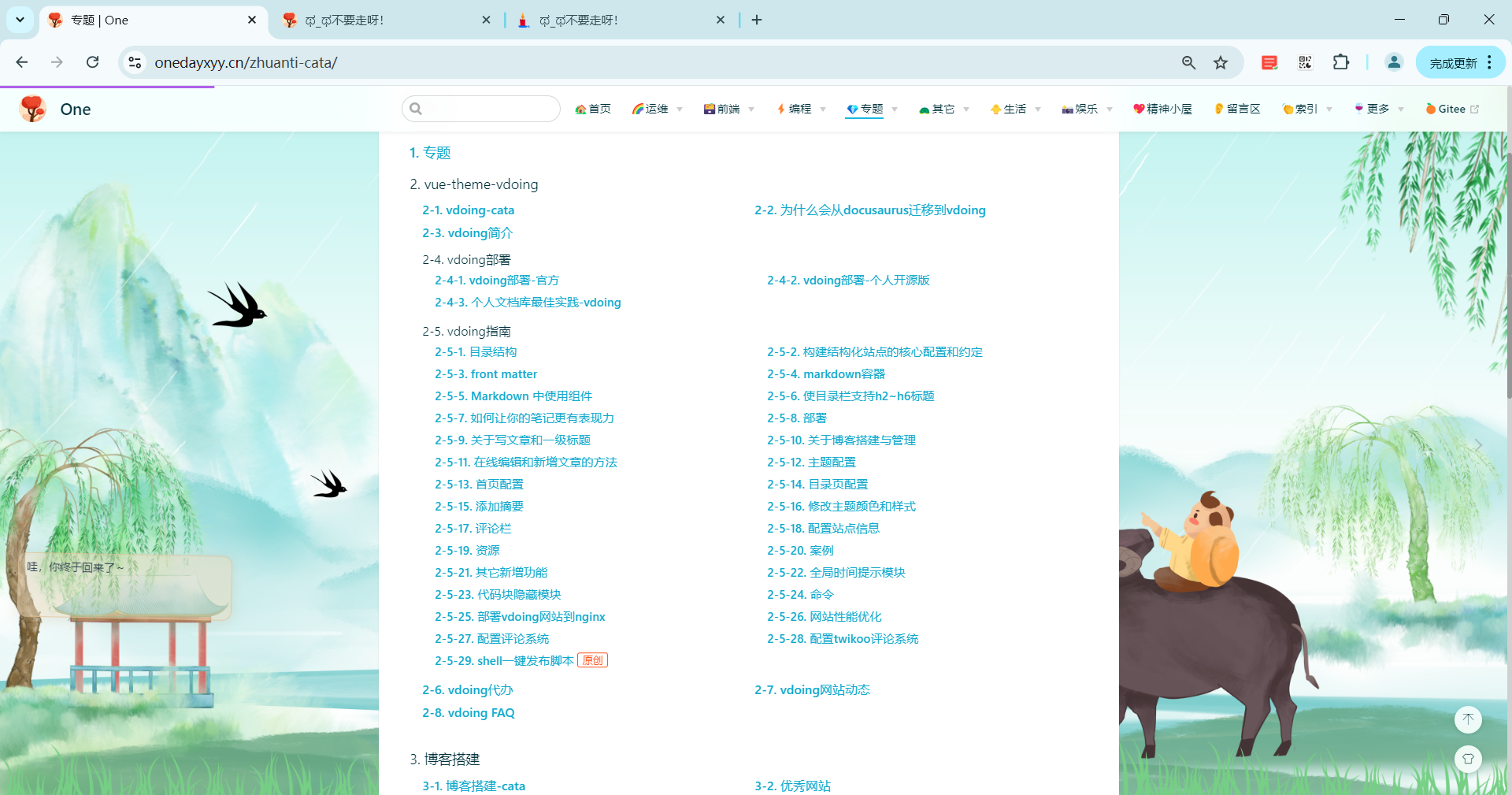Reload the current page
The width and height of the screenshot is (1512, 795).
(x=93, y=62)
